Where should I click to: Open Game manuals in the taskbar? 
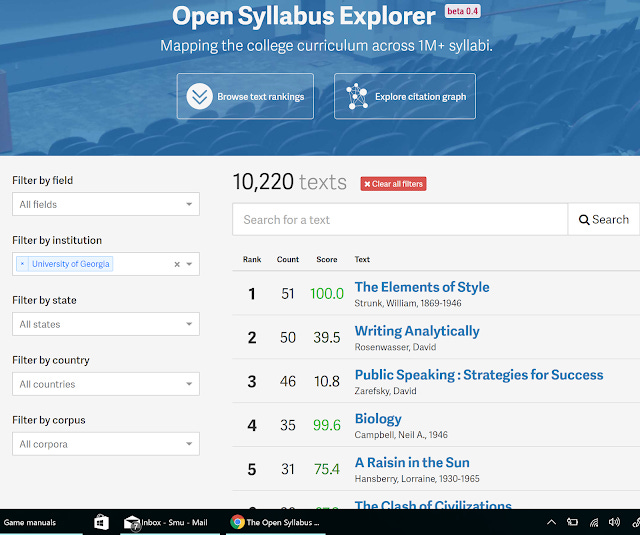click(x=30, y=522)
